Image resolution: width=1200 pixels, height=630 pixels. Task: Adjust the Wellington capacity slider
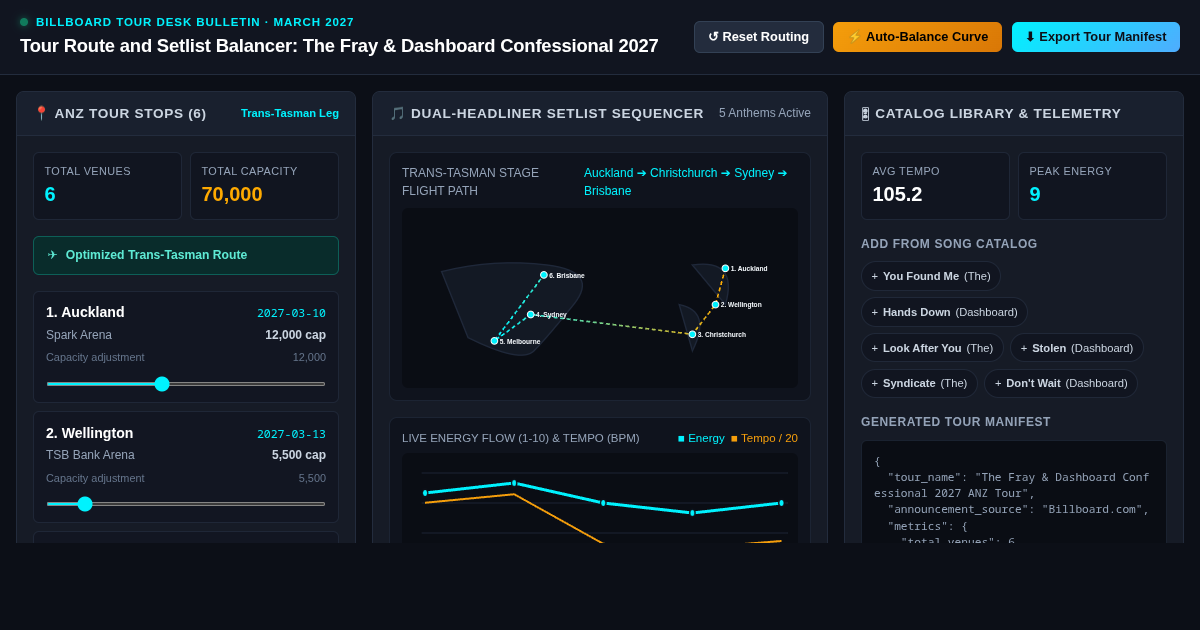[186, 504]
